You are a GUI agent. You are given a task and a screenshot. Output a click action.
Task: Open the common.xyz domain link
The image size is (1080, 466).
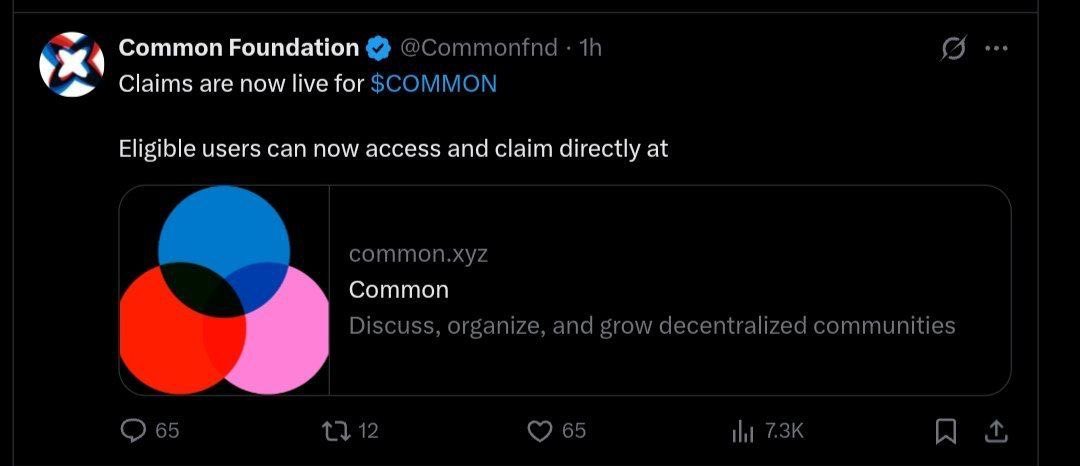click(x=418, y=253)
